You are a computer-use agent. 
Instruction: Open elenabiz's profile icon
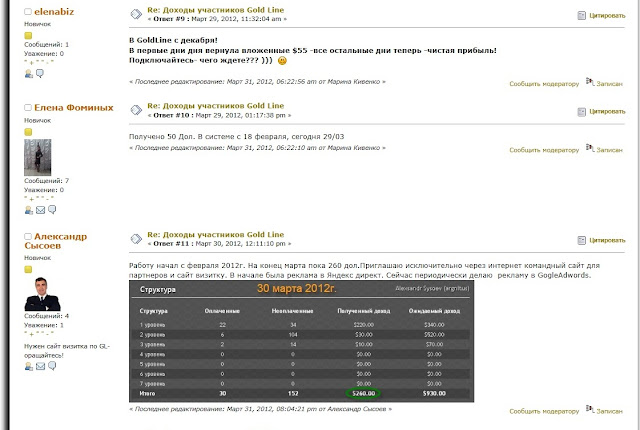(x=29, y=73)
